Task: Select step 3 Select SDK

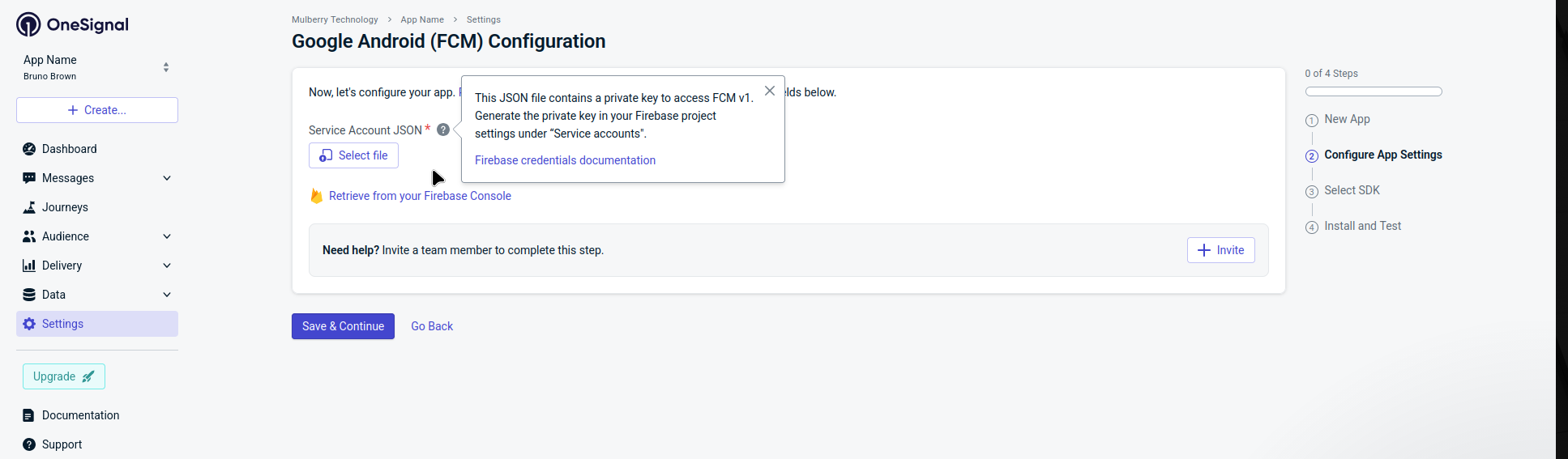Action: pos(1352,190)
